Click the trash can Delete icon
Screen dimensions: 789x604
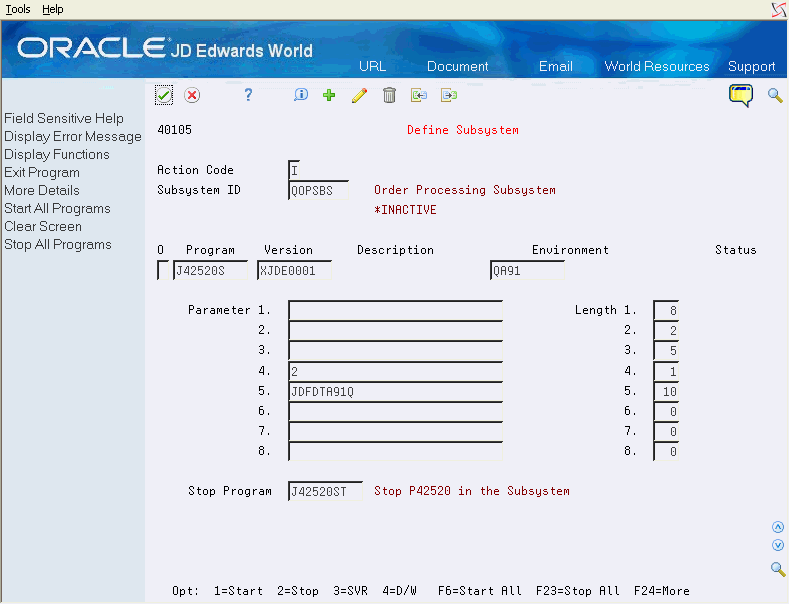coord(389,95)
